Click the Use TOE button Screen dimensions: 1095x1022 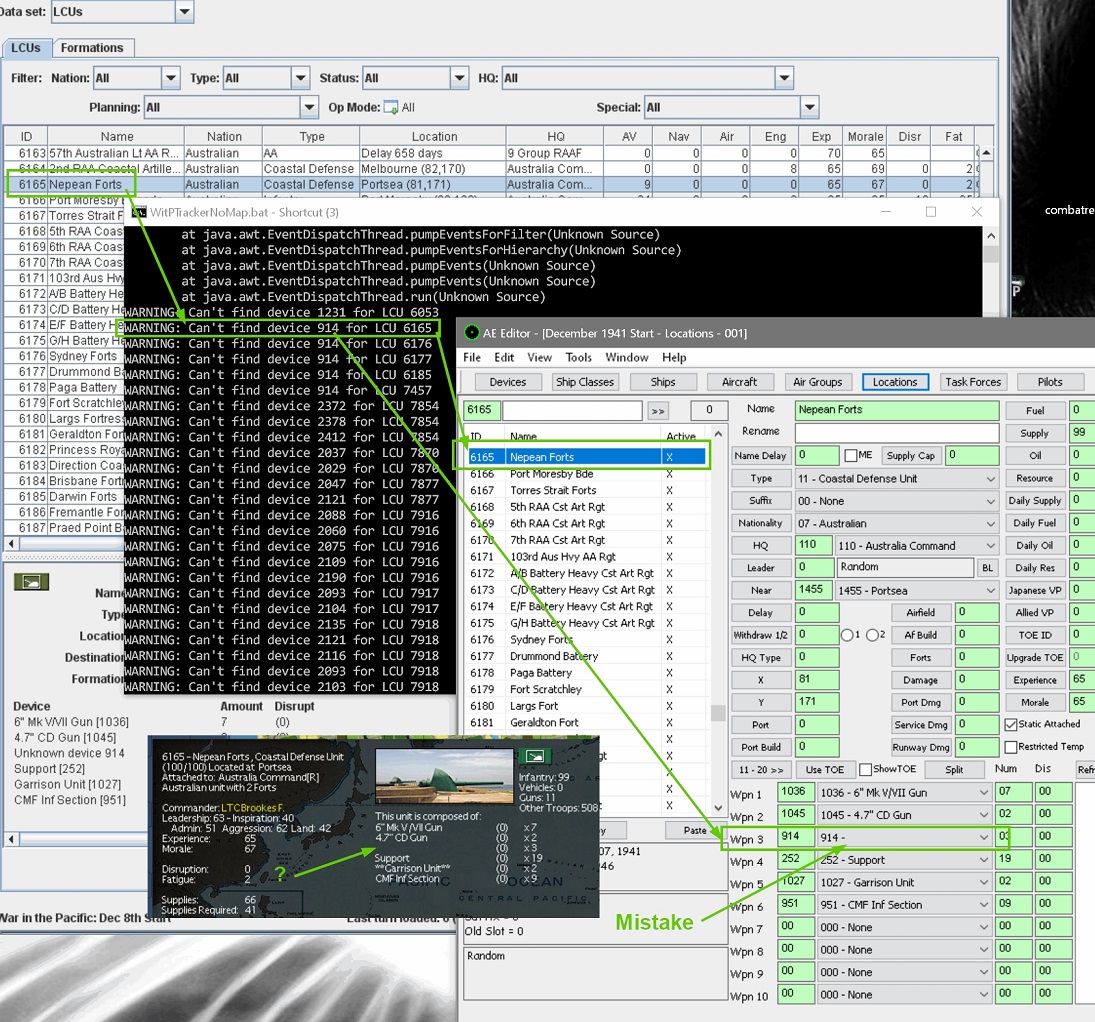pos(824,770)
